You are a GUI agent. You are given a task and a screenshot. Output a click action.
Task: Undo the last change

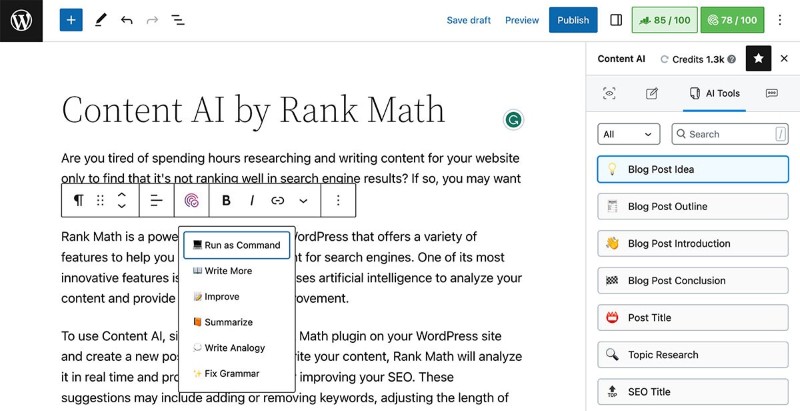(x=127, y=20)
